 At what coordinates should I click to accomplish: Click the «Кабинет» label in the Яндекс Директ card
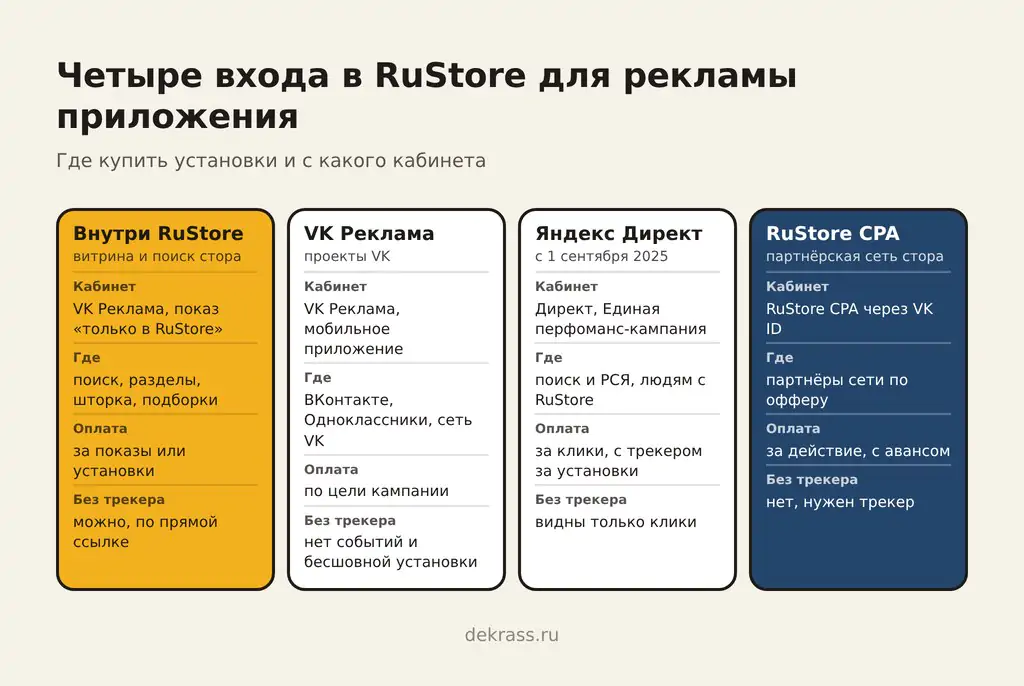566,286
